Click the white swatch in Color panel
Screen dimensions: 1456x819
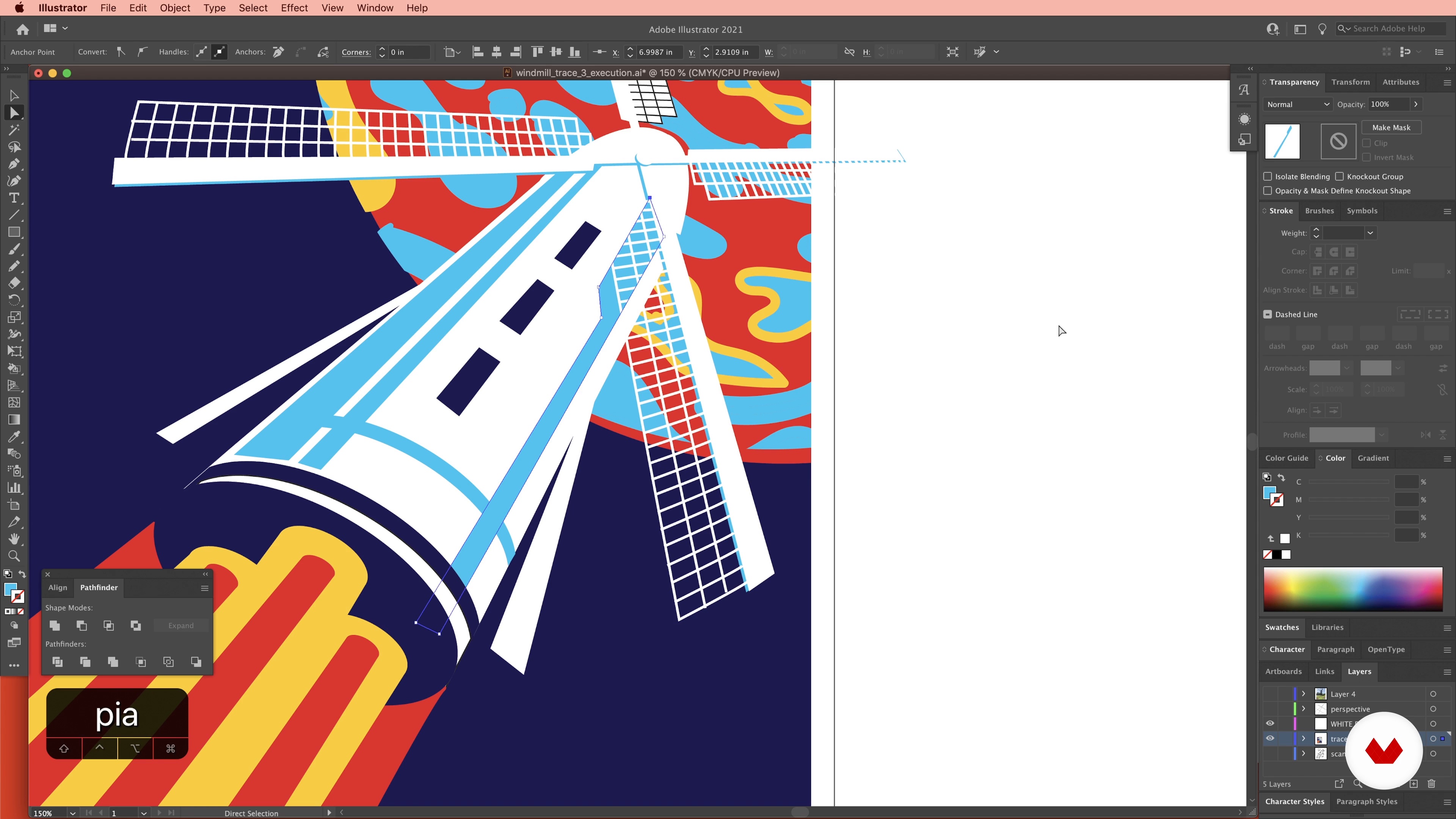click(1286, 554)
